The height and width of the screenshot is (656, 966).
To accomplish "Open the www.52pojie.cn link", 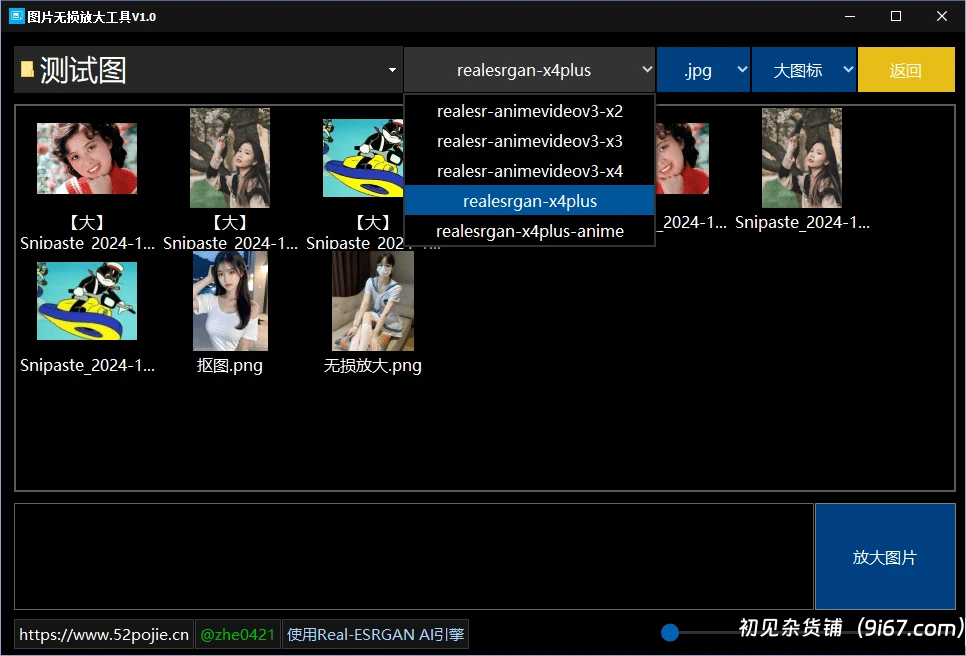I will click(103, 633).
